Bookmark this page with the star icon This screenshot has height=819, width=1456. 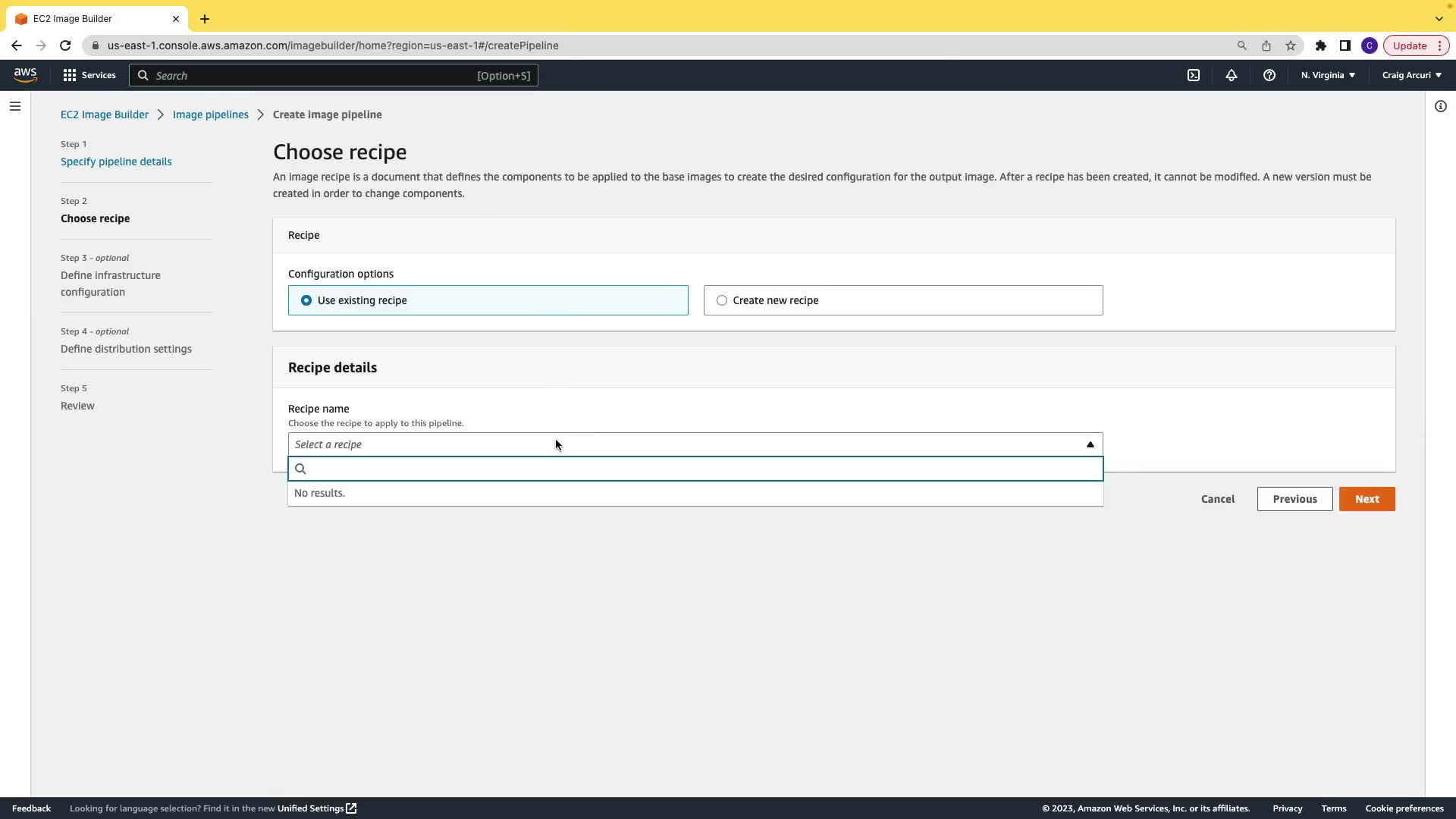tap(1291, 45)
